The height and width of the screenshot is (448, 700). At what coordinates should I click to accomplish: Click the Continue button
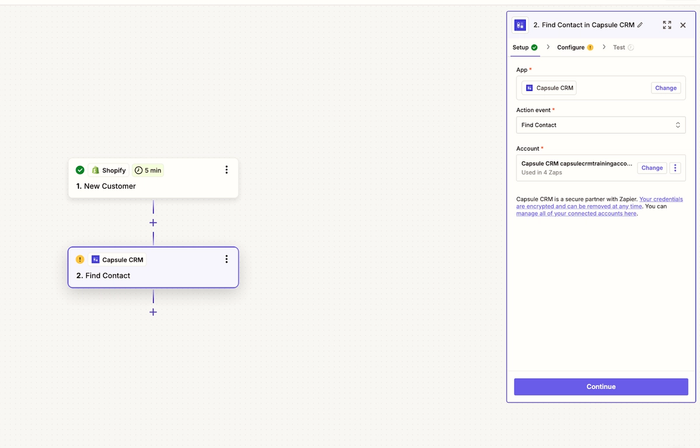(601, 386)
